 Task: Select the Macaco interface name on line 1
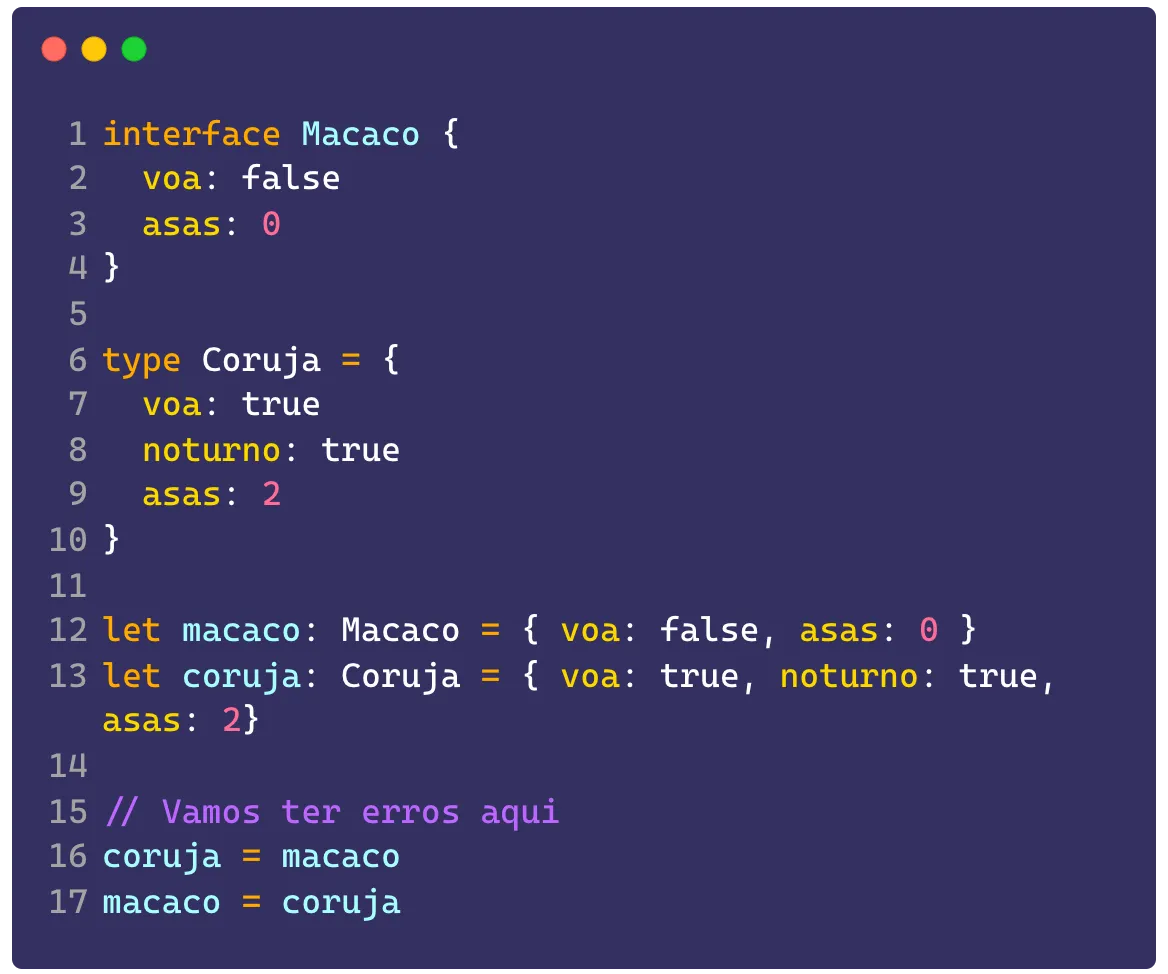coord(361,135)
